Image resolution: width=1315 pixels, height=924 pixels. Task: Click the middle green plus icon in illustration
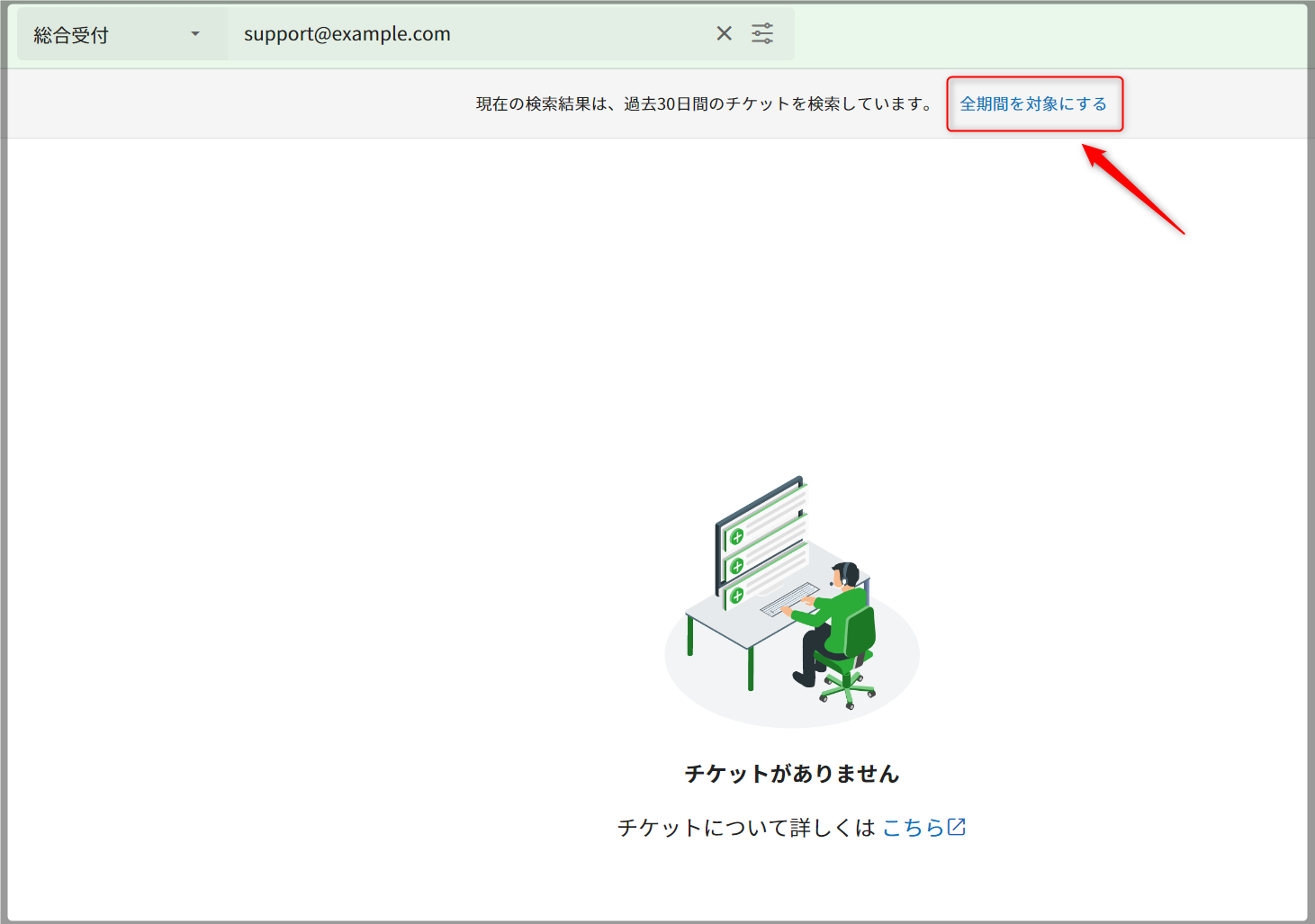[x=737, y=566]
